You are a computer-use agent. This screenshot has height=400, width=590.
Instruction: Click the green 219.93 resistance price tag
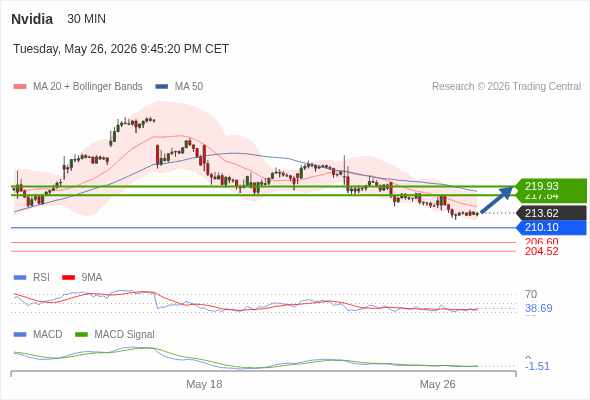(551, 186)
